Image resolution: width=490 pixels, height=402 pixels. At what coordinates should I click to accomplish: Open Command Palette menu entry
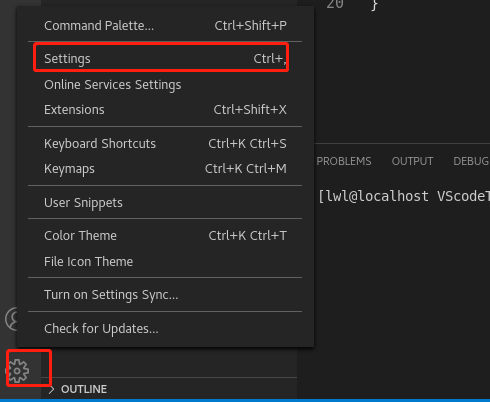165,26
